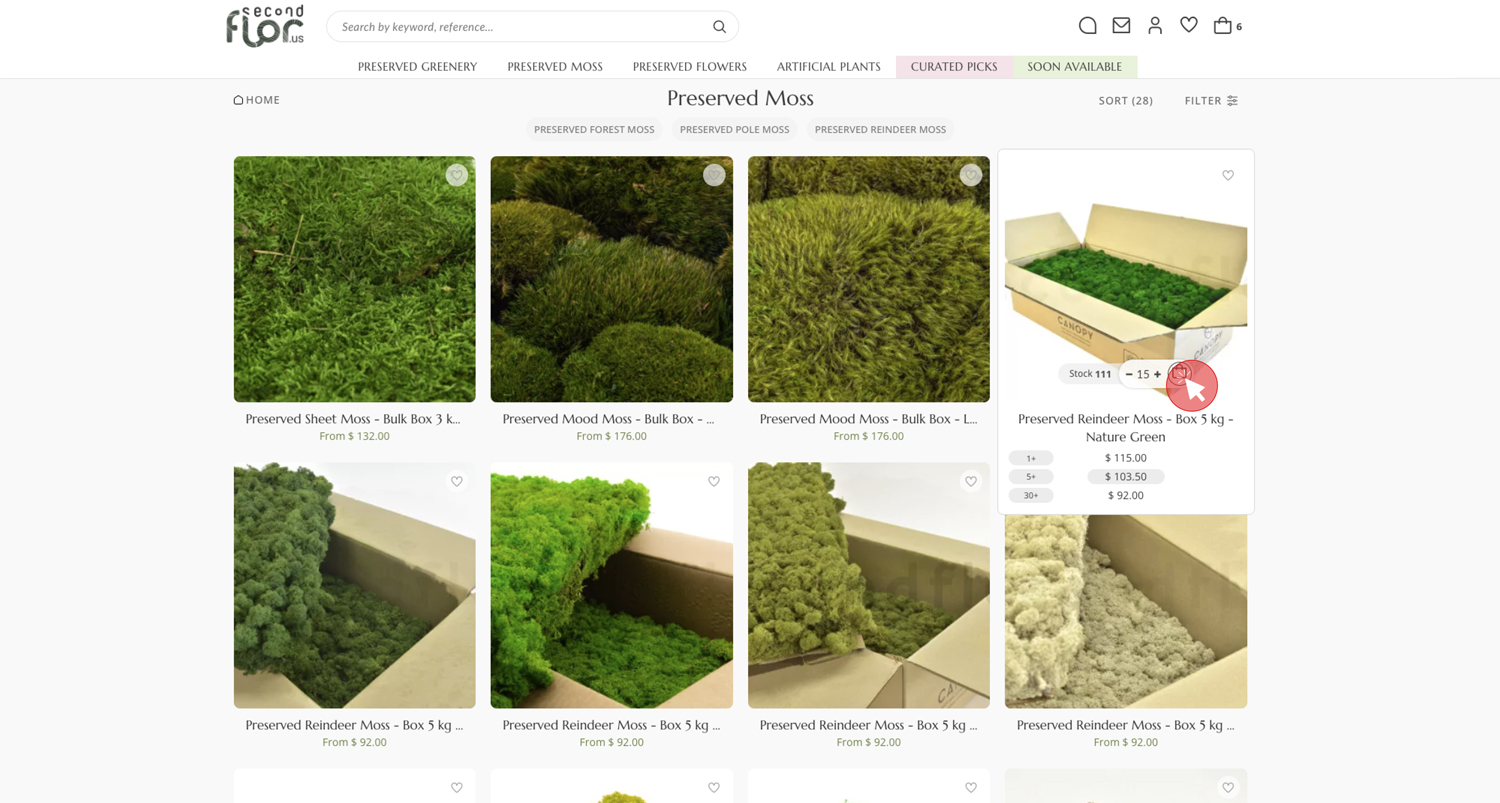
Task: Select the Preserved Forest Moss chip
Action: pos(594,129)
